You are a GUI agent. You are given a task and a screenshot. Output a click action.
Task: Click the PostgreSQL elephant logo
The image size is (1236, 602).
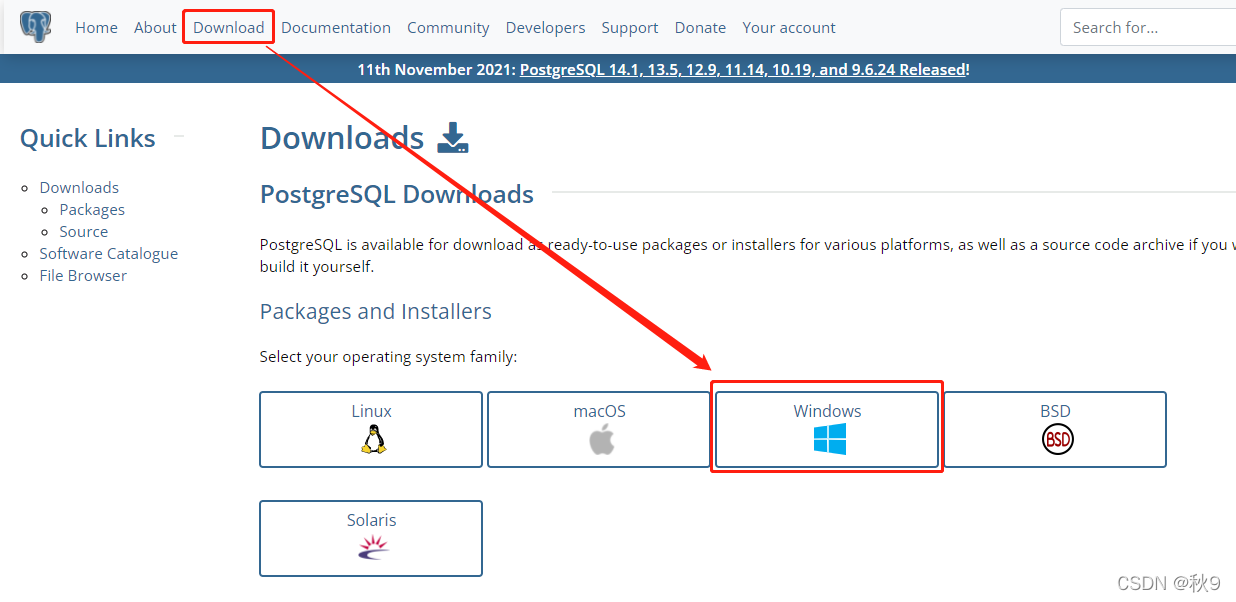pos(34,24)
